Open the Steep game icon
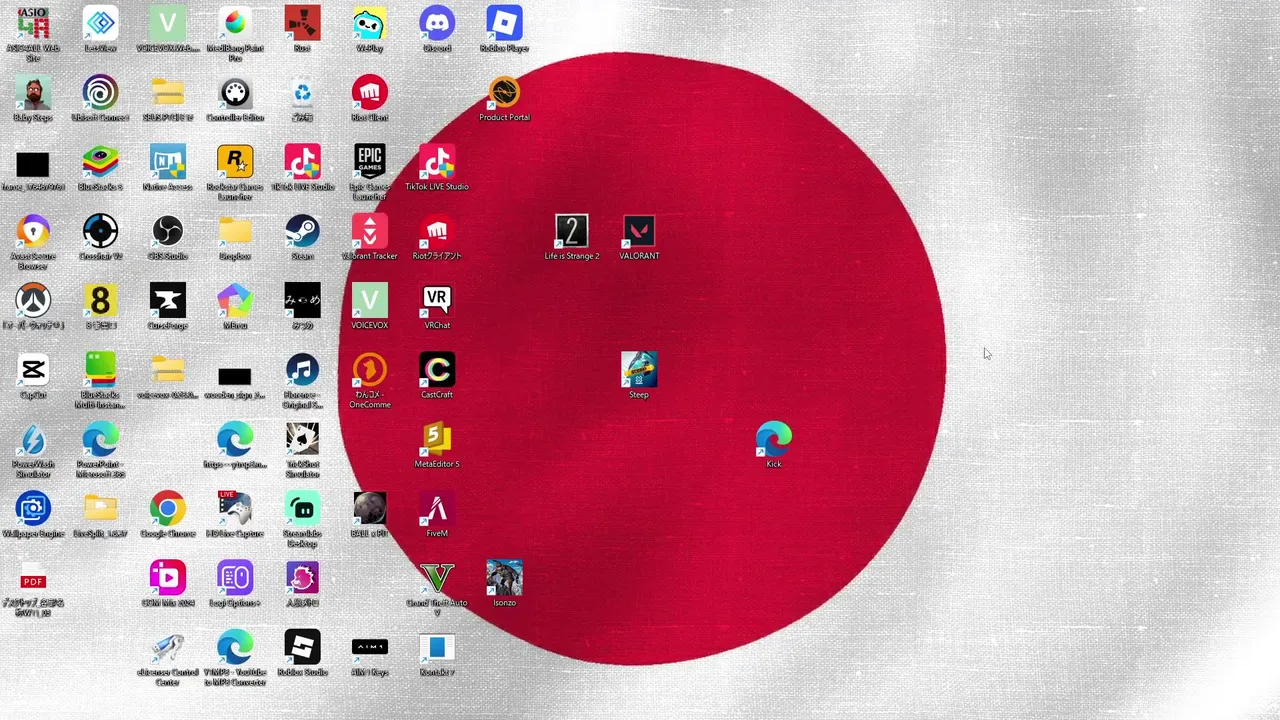This screenshot has width=1280, height=720. (x=639, y=370)
